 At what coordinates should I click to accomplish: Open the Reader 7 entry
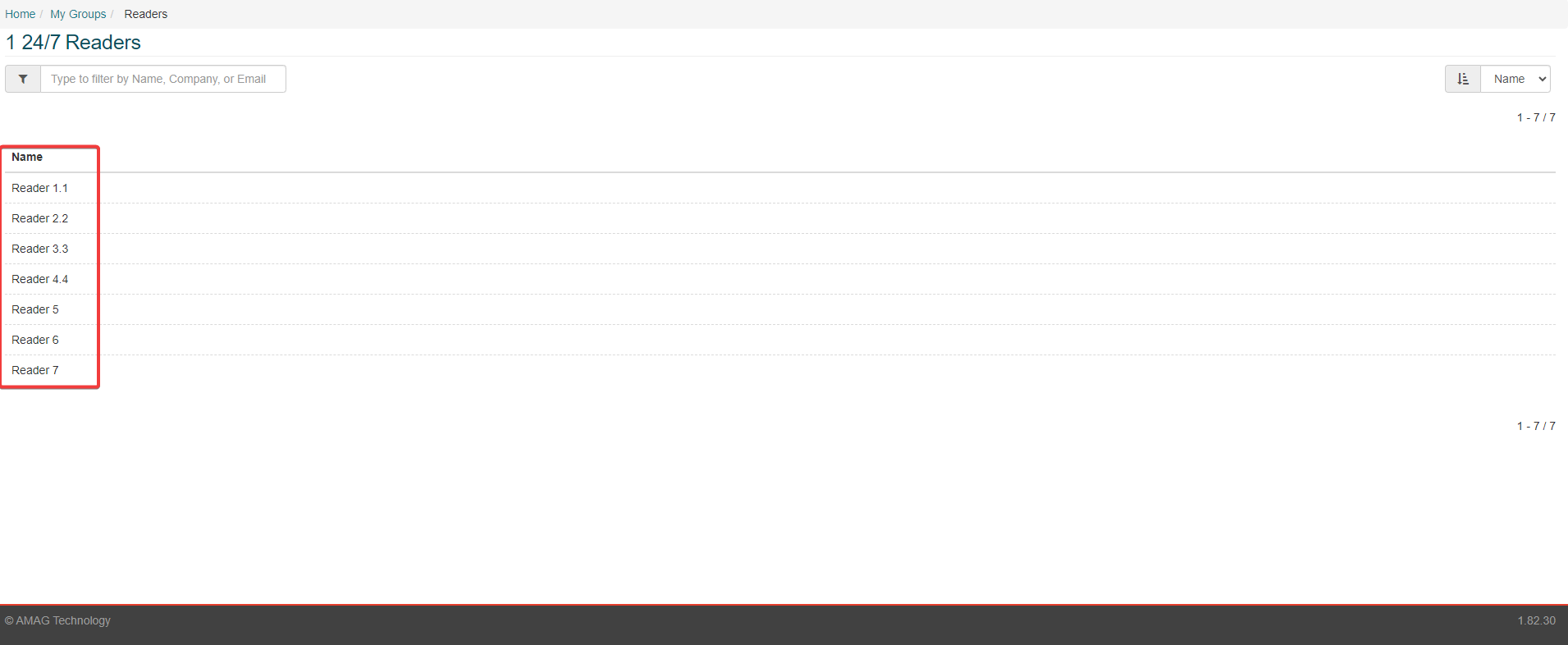35,370
